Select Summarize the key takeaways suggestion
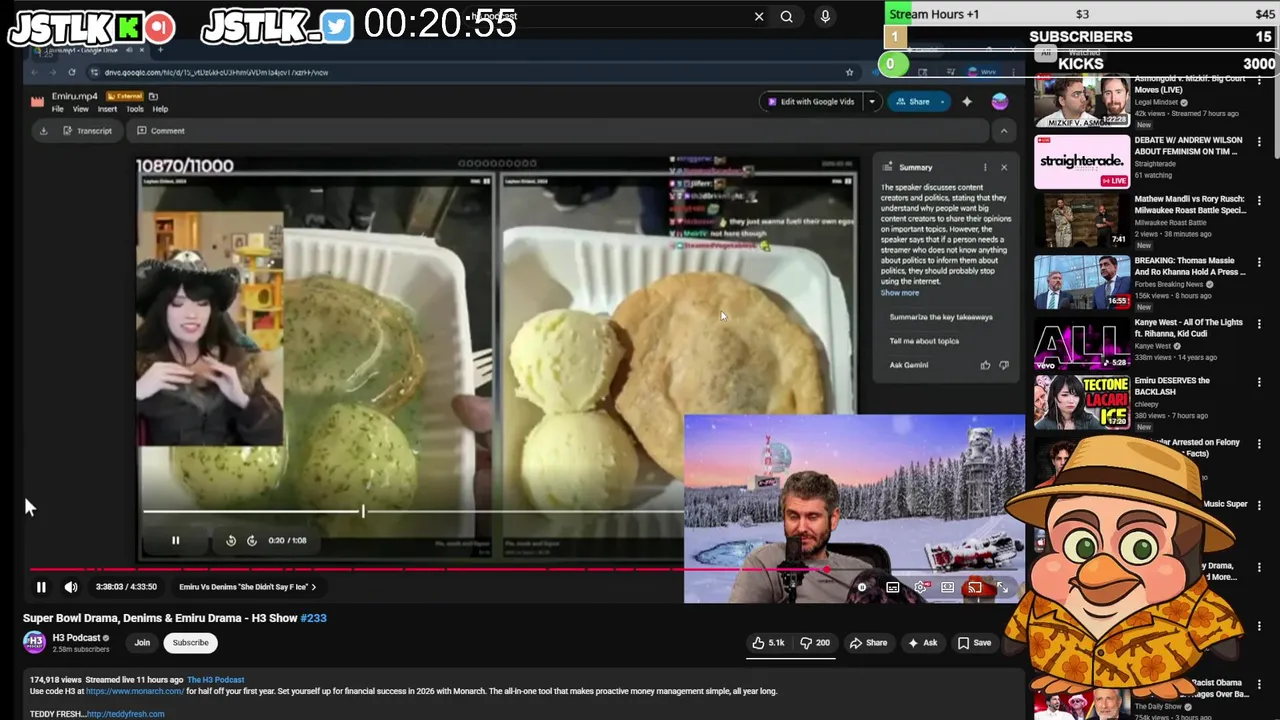The width and height of the screenshot is (1280, 720). pos(941,317)
